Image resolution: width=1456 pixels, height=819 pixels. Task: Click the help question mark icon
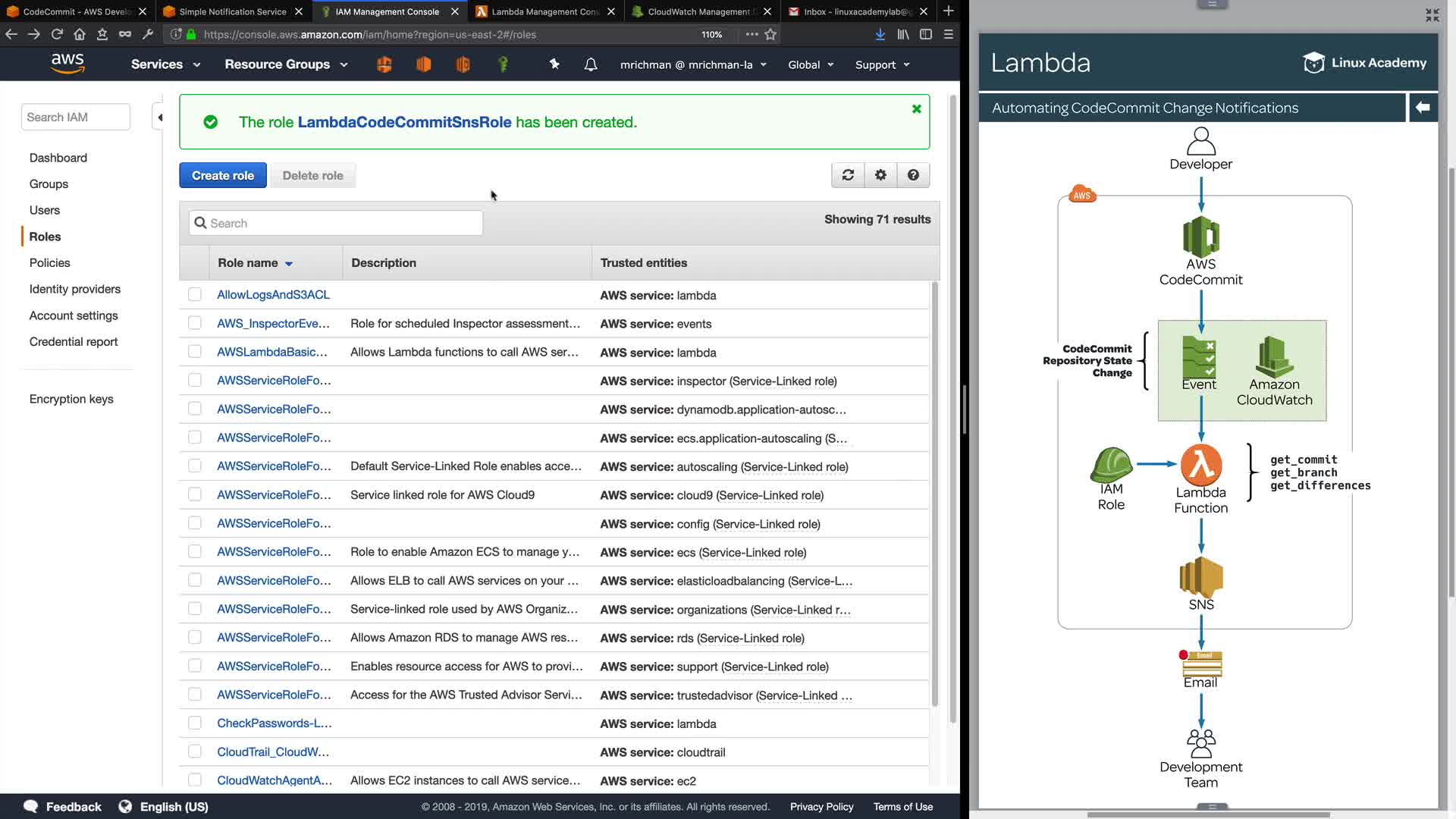click(913, 175)
